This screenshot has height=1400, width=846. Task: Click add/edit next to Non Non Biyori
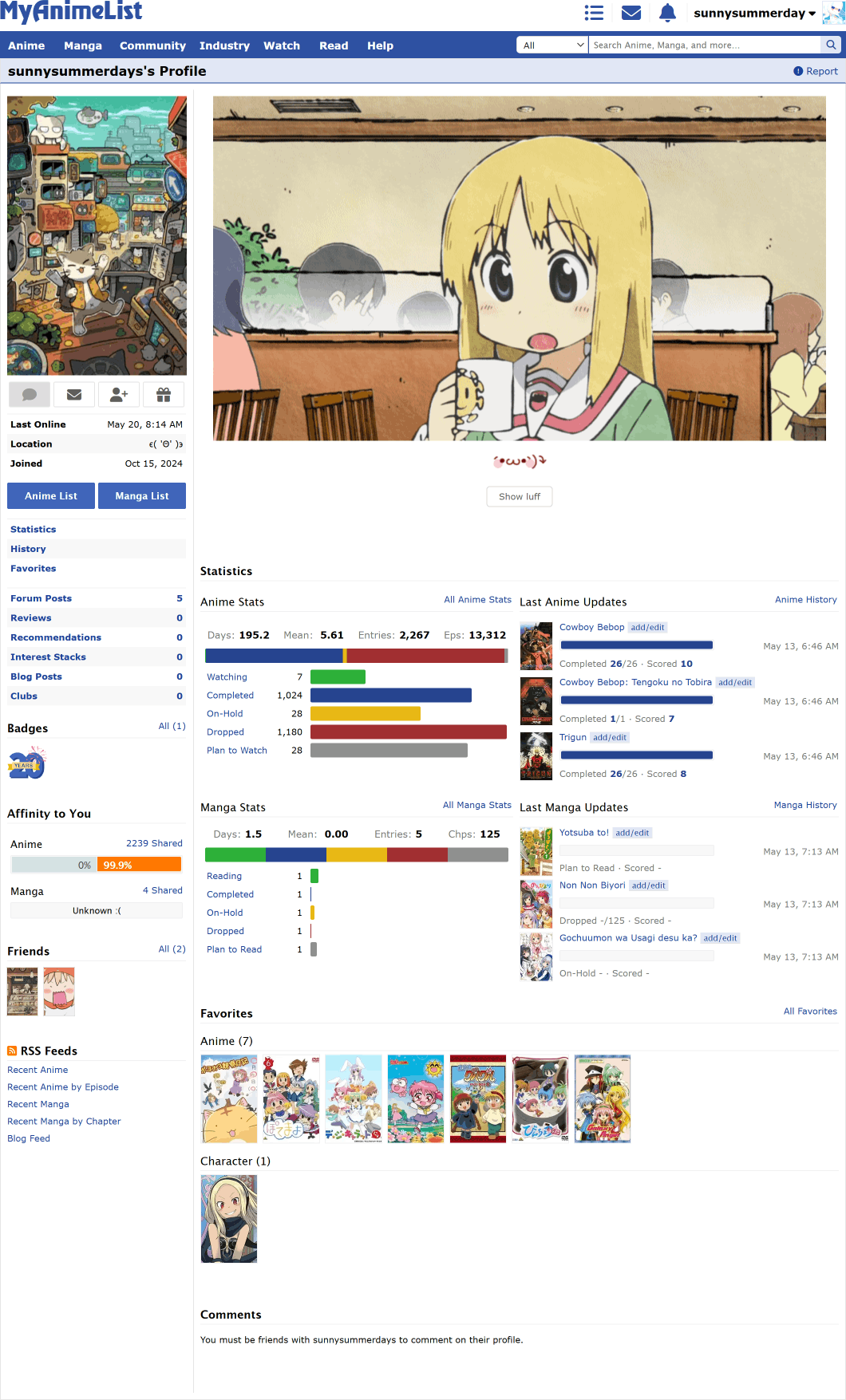tap(648, 885)
